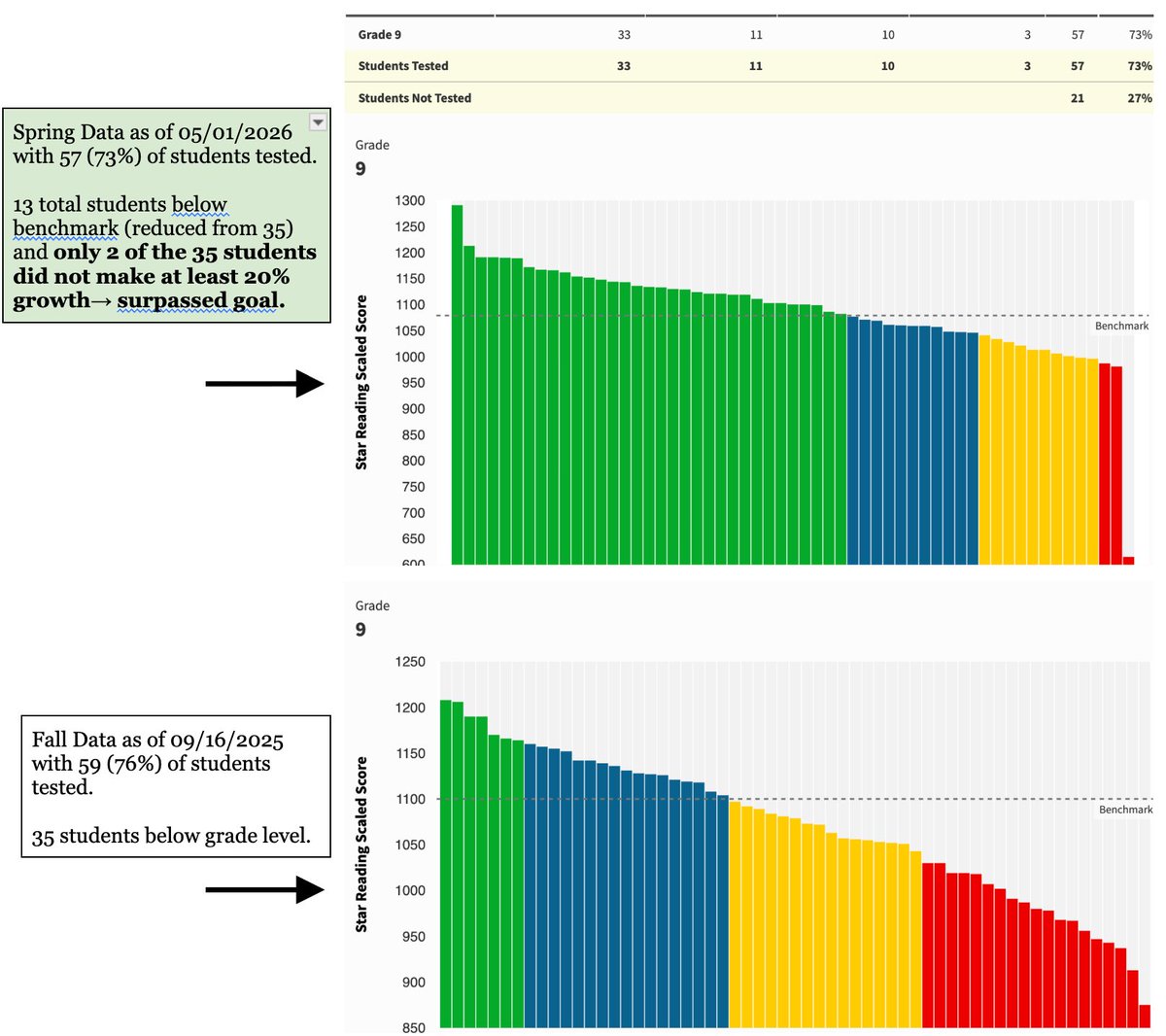Click the '13 total students below' line
The image size is (1166, 1036).
tap(120, 205)
